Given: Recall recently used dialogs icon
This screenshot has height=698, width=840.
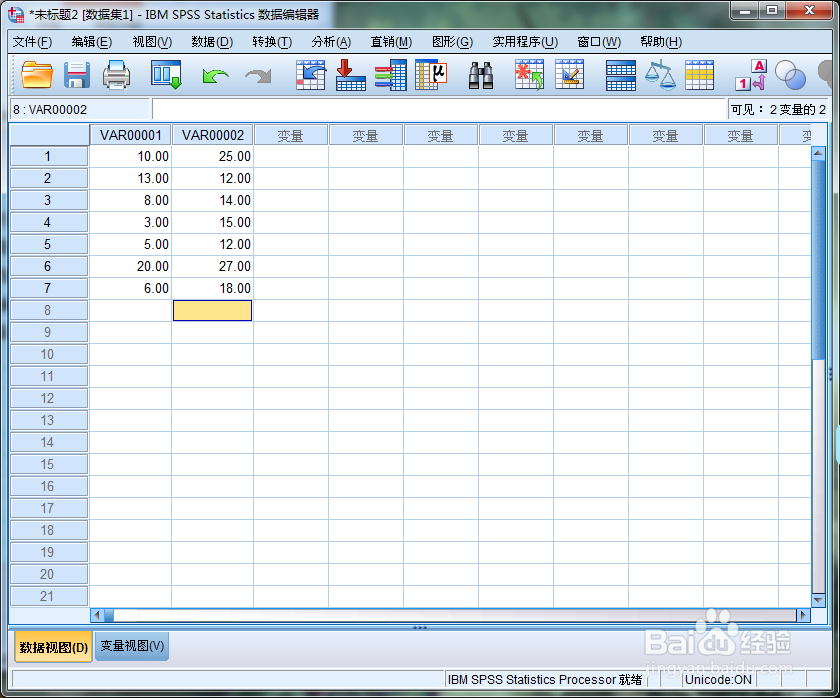Looking at the screenshot, I should click(x=166, y=74).
